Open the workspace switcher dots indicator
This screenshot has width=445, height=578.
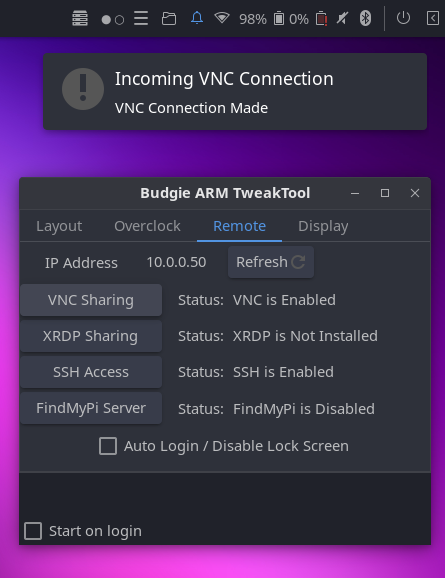(x=112, y=20)
